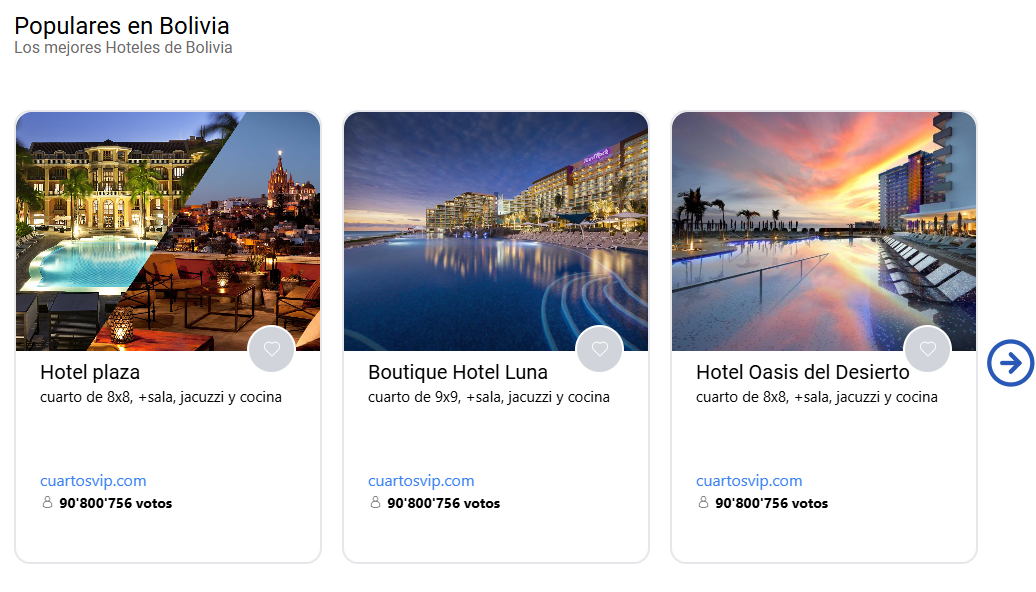Open Hotel plaza photo thumbnail
This screenshot has width=1036, height=592.
point(168,230)
